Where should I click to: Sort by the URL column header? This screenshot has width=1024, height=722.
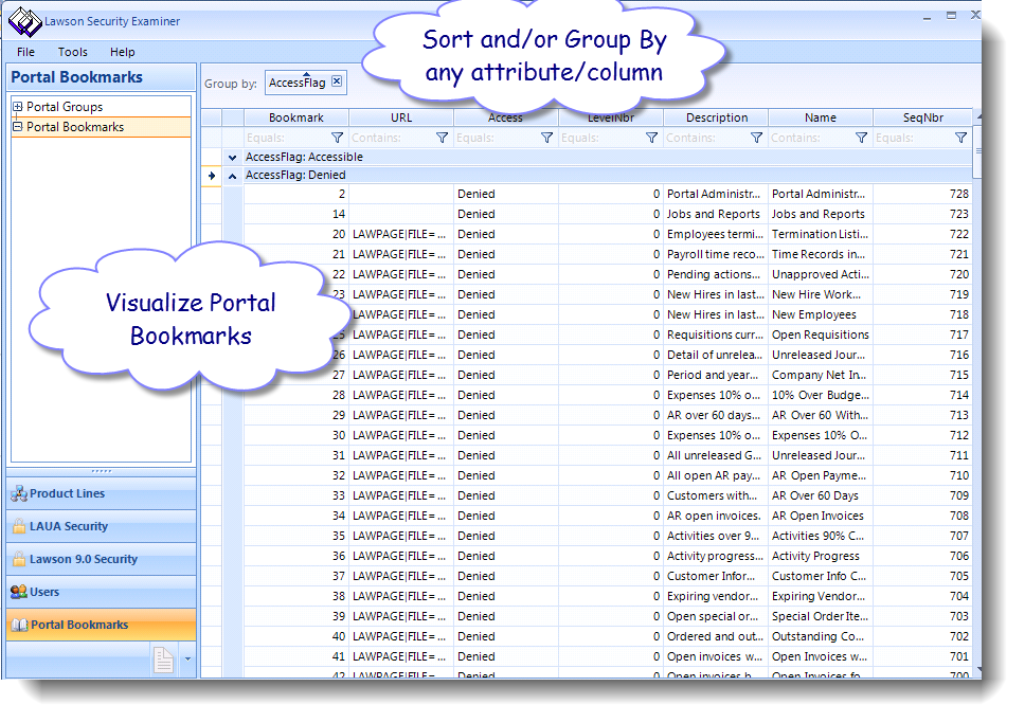point(402,118)
